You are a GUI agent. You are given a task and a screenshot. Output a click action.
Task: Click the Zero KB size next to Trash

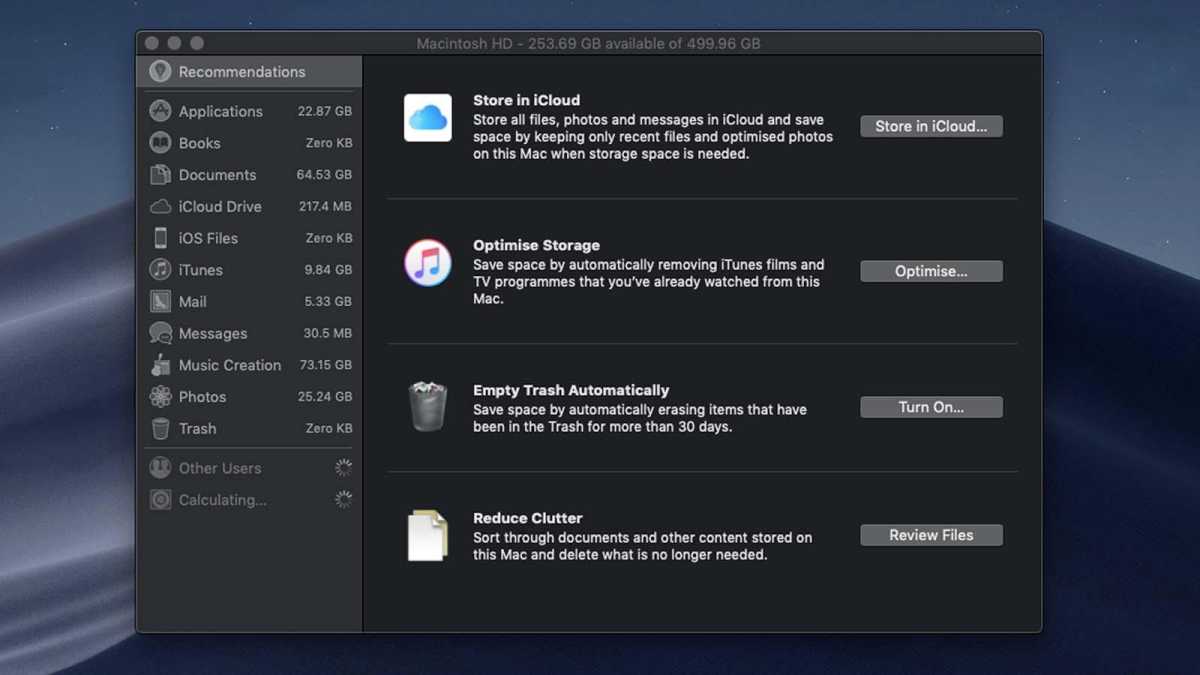coord(329,428)
